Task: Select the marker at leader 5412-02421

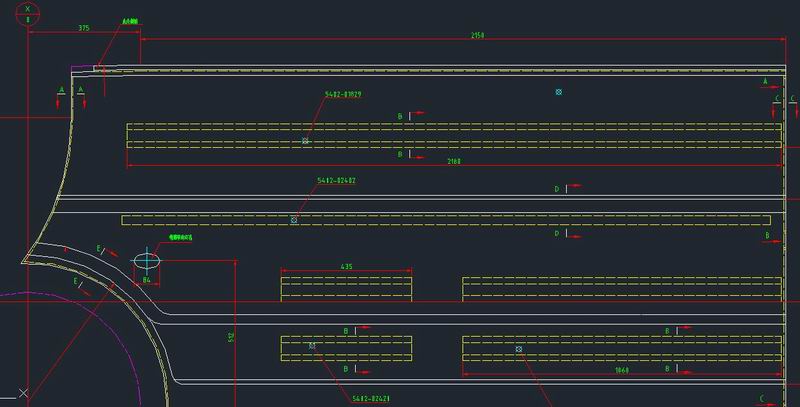Action: [313, 346]
